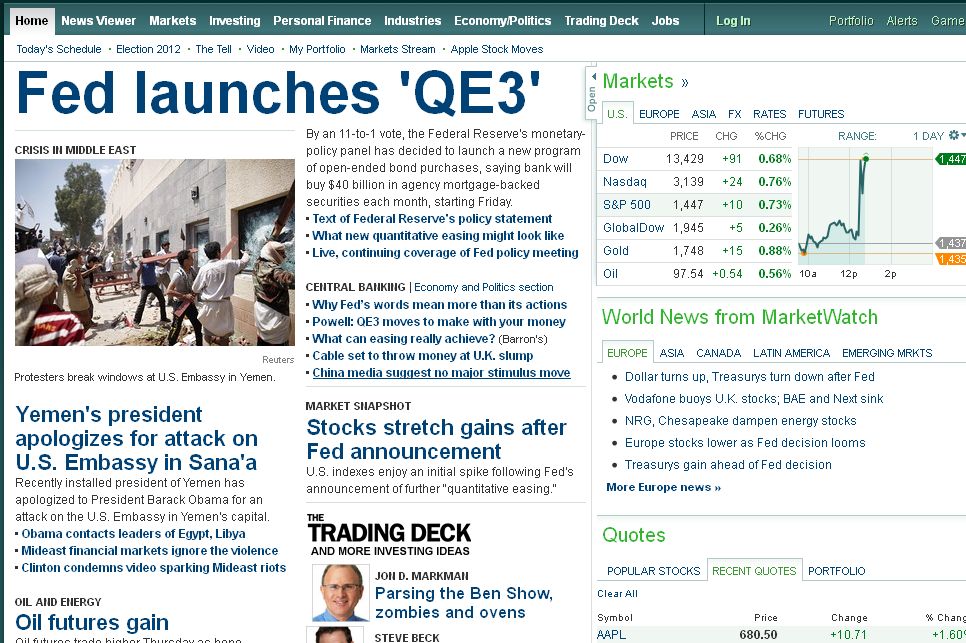This screenshot has width=966, height=643.
Task: Go to Economy/Politics section
Action: tap(503, 20)
